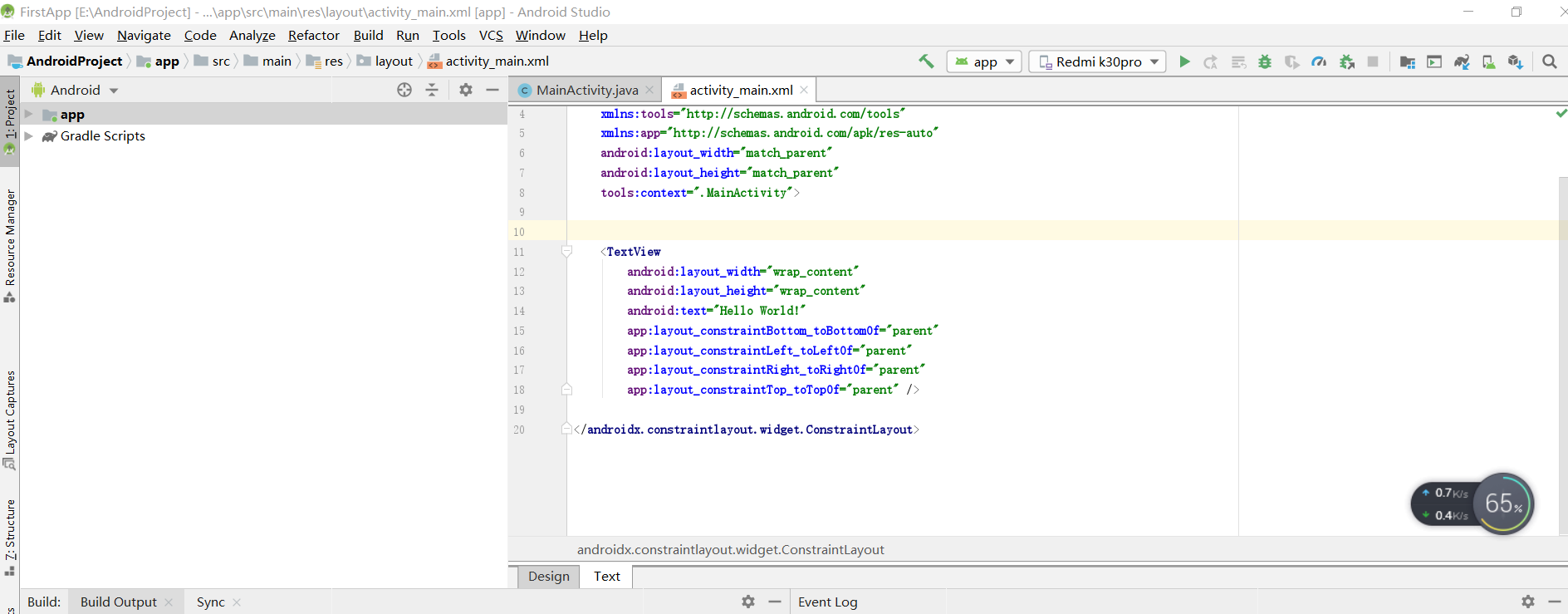
Task: Attach debugger to Android process icon
Action: pos(1347,61)
